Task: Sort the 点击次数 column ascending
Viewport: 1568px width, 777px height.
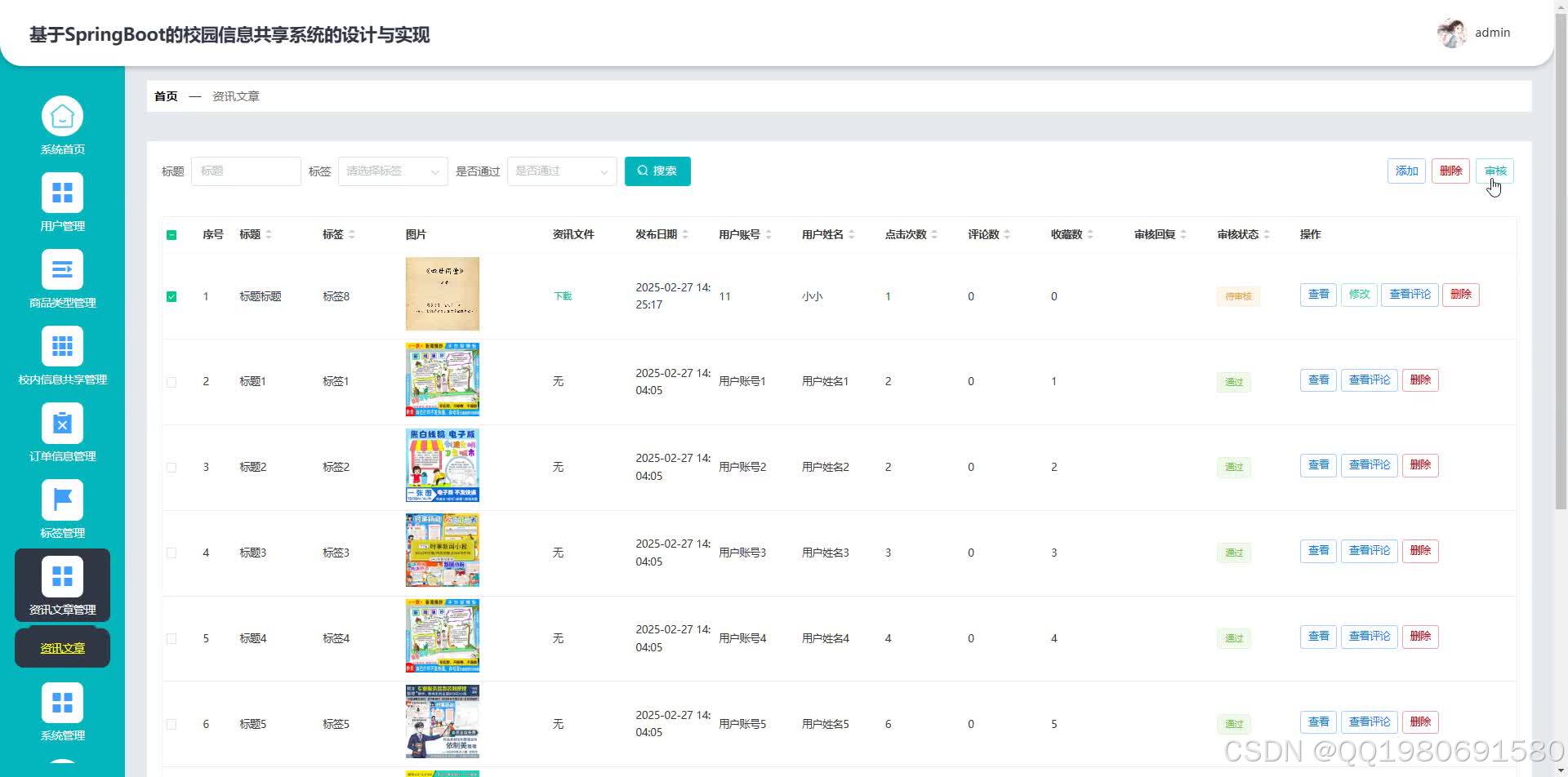Action: coord(934,229)
